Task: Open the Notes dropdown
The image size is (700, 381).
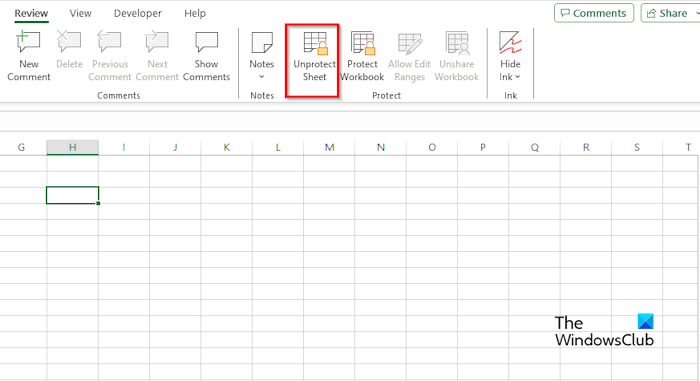Action: 262,56
